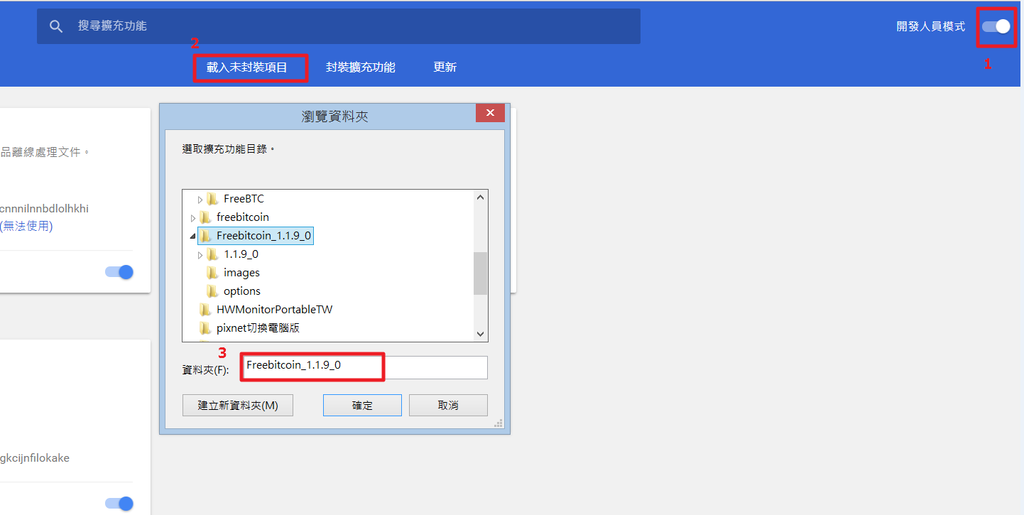Close the 瀏覽資料夾 dialog
The width and height of the screenshot is (1024, 515).
490,113
